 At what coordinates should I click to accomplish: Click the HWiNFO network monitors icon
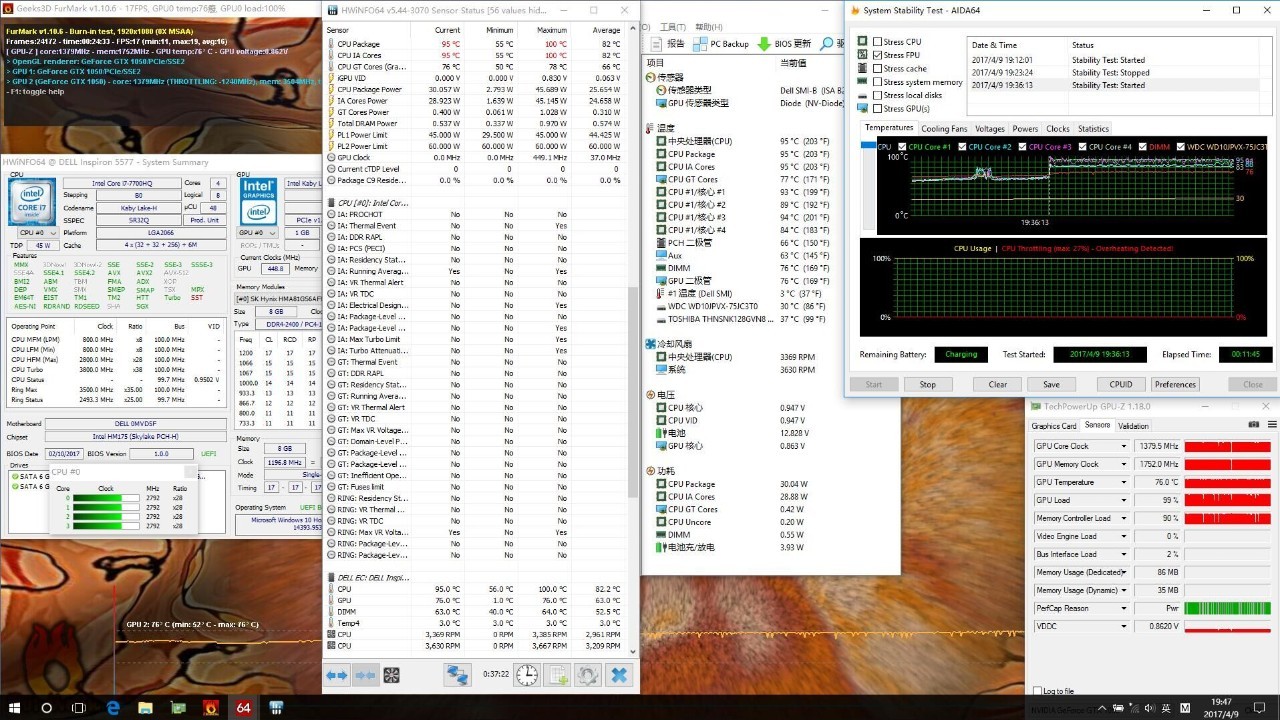coord(457,675)
